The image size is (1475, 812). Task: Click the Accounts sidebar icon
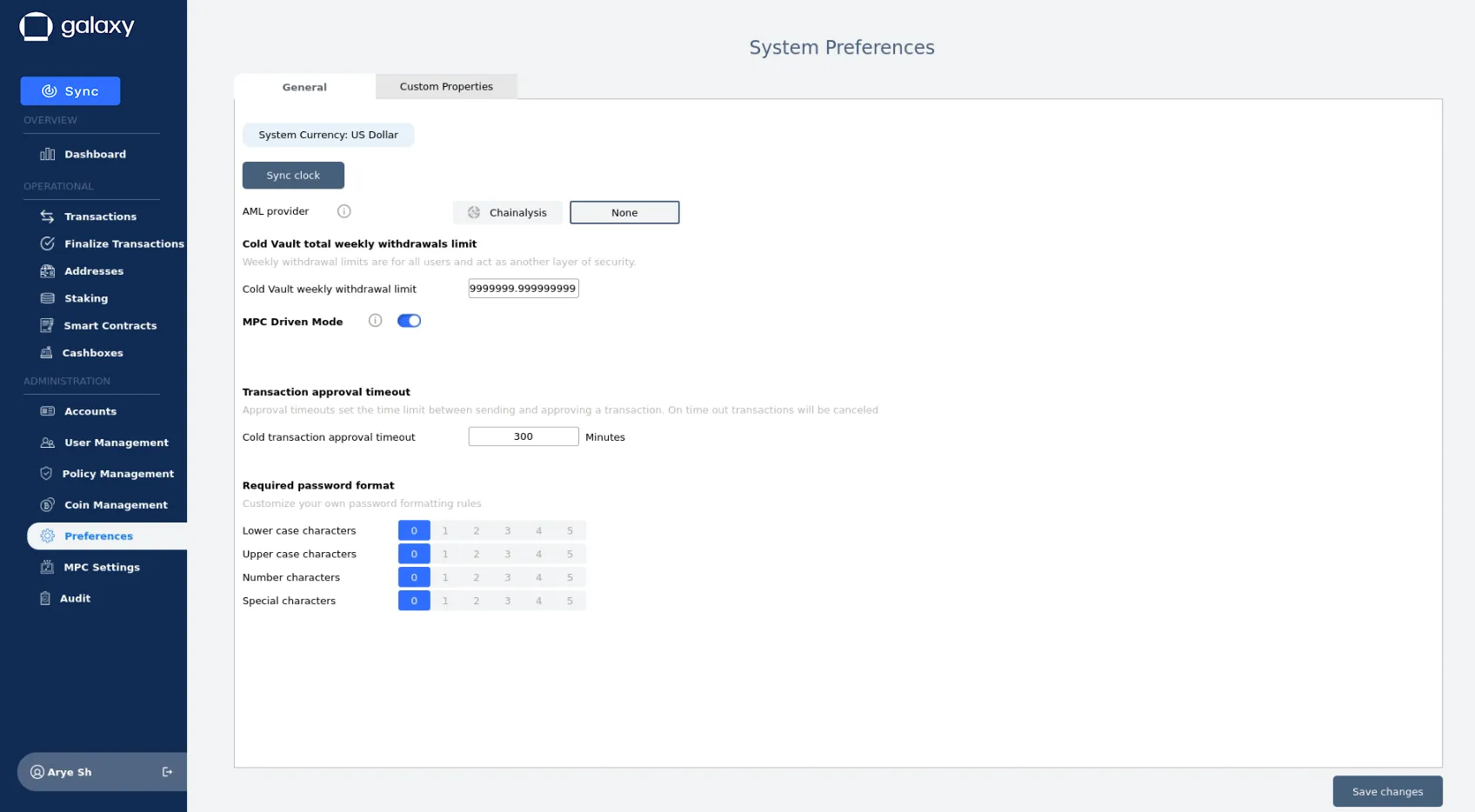click(48, 411)
